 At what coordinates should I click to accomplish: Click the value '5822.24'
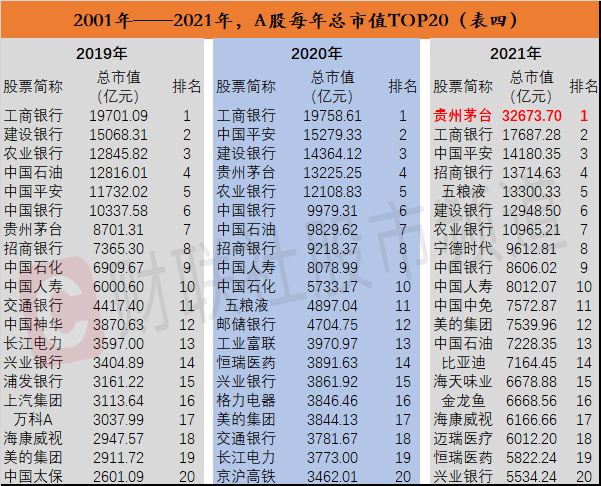(532, 457)
